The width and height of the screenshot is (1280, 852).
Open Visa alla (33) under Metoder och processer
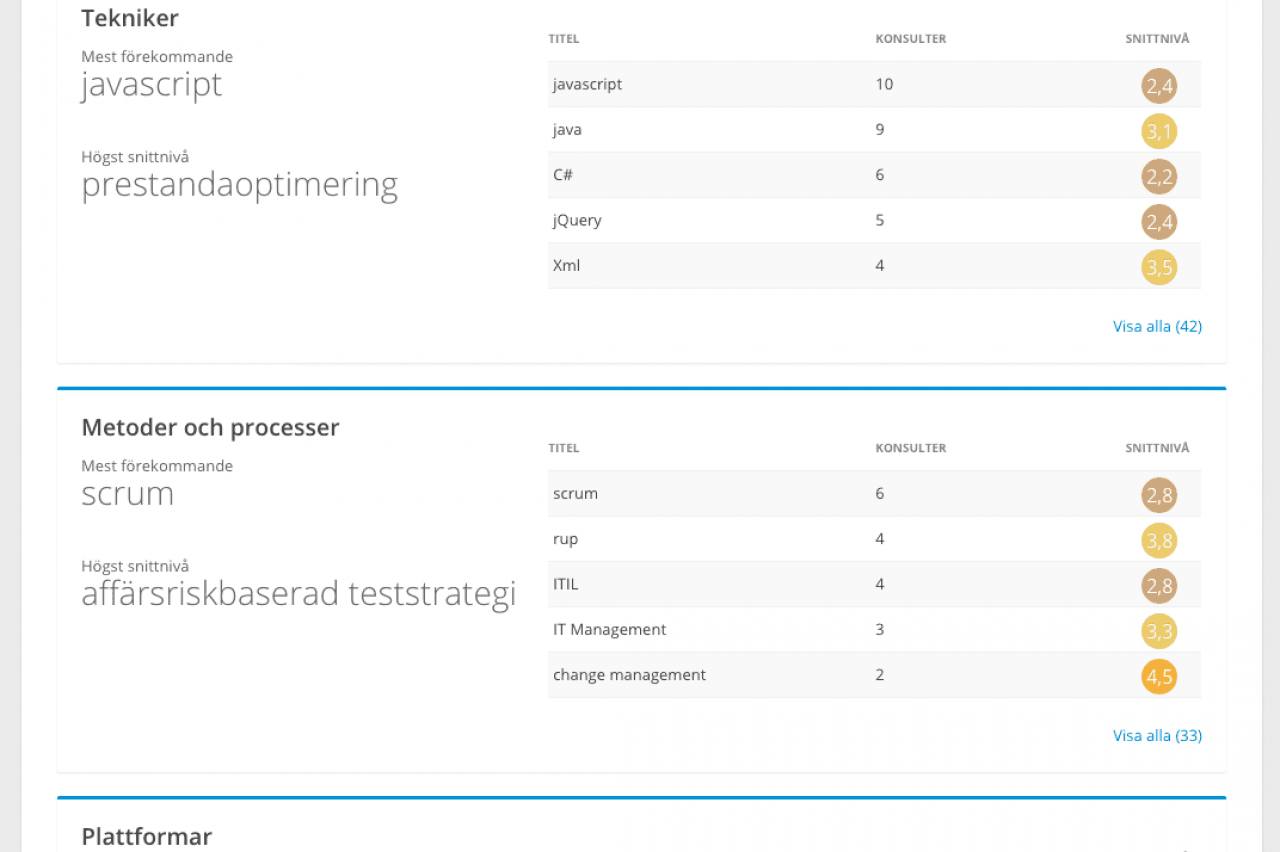[x=1157, y=735]
